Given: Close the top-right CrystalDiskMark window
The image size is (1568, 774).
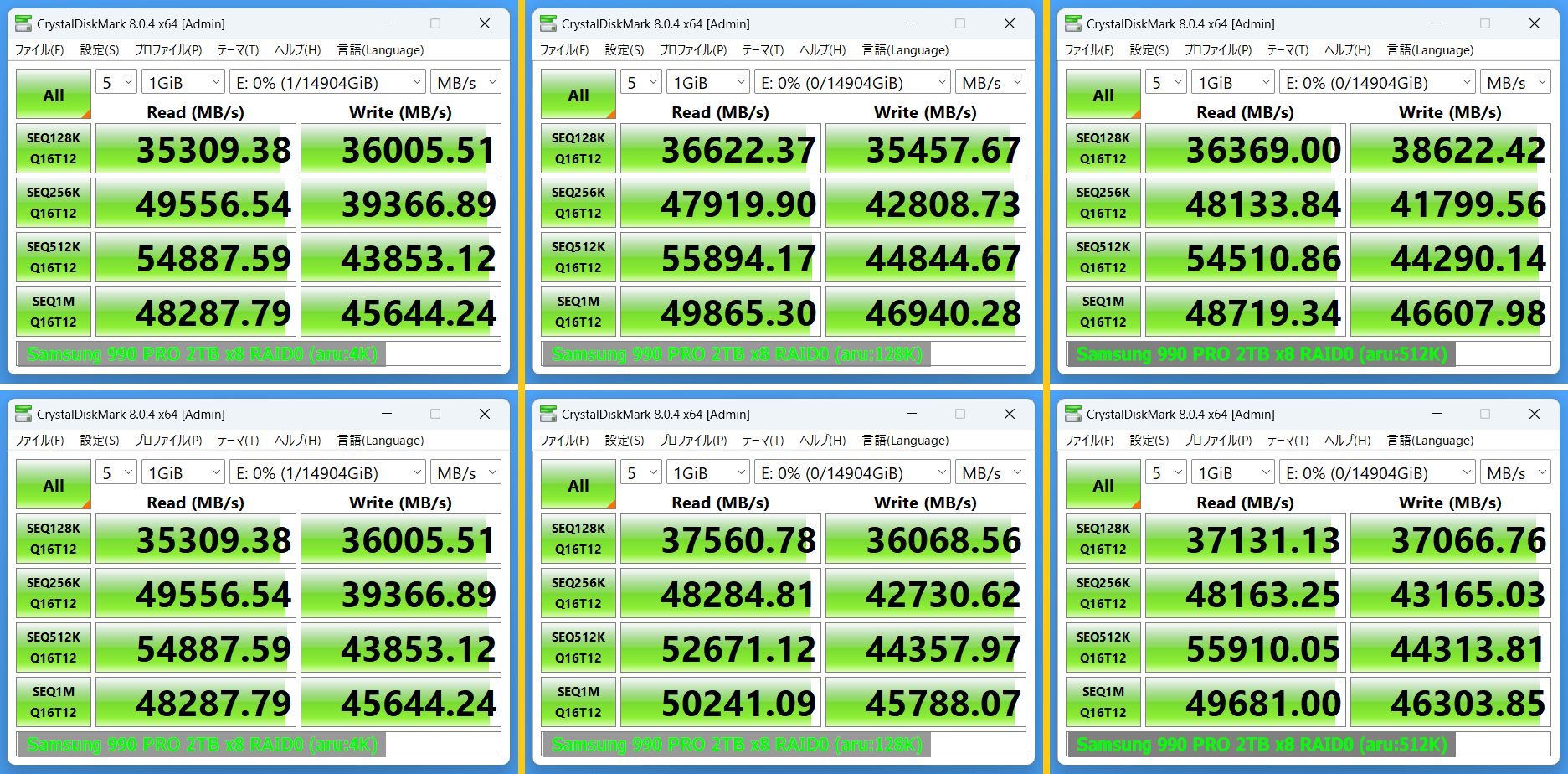Looking at the screenshot, I should [1535, 23].
